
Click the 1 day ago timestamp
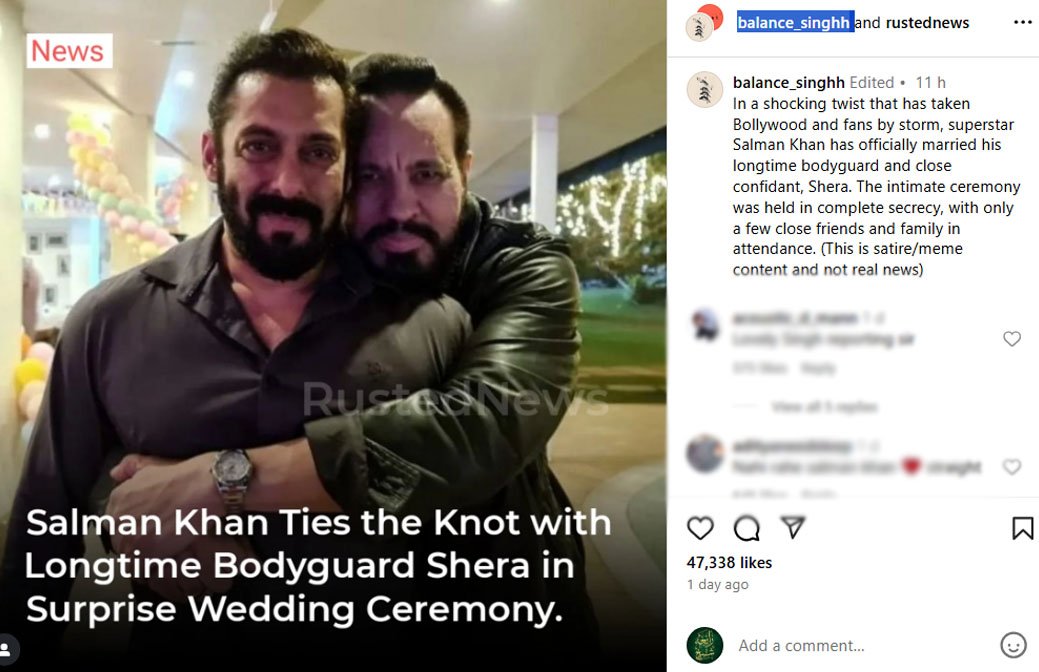[717, 585]
